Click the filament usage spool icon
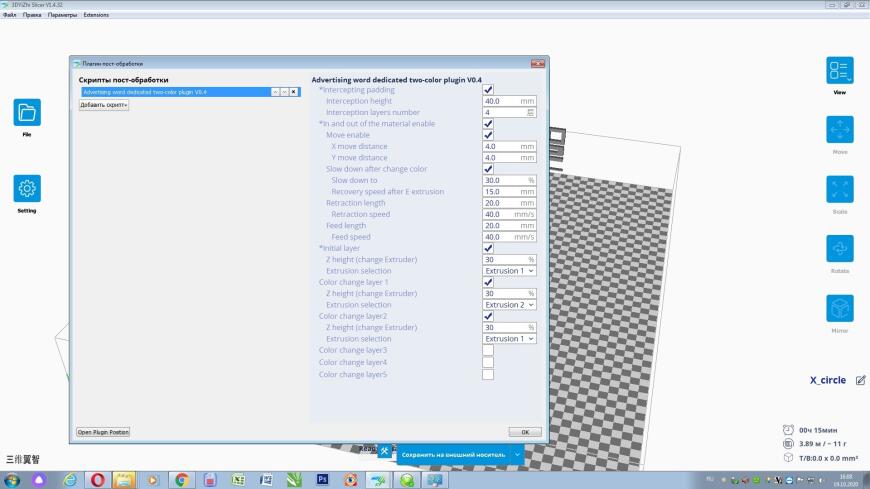Screen dimensions: 870x489 pos(788,443)
